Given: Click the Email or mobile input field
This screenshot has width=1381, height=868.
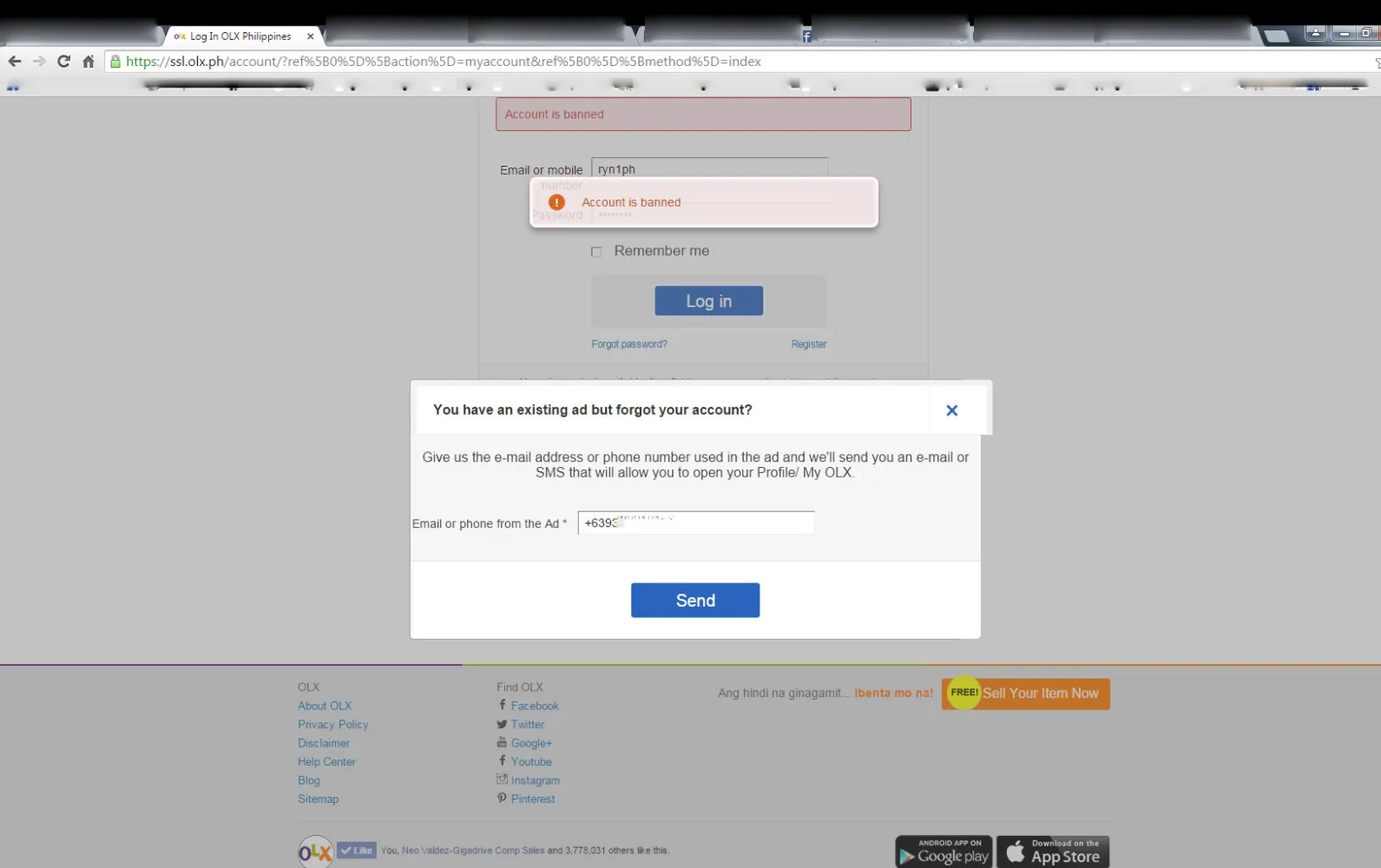Looking at the screenshot, I should tap(710, 168).
